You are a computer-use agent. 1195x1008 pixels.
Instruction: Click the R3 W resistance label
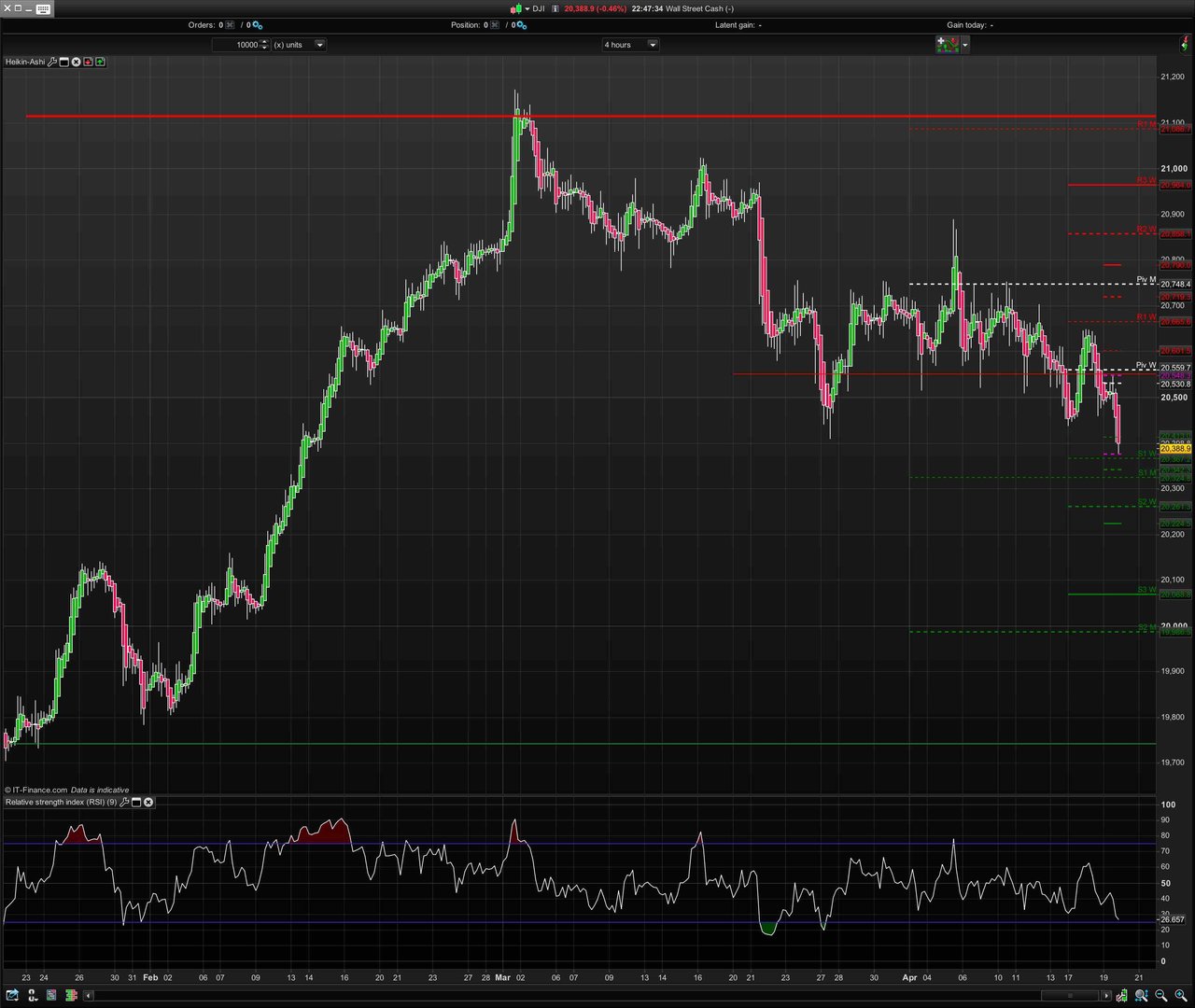[1146, 180]
